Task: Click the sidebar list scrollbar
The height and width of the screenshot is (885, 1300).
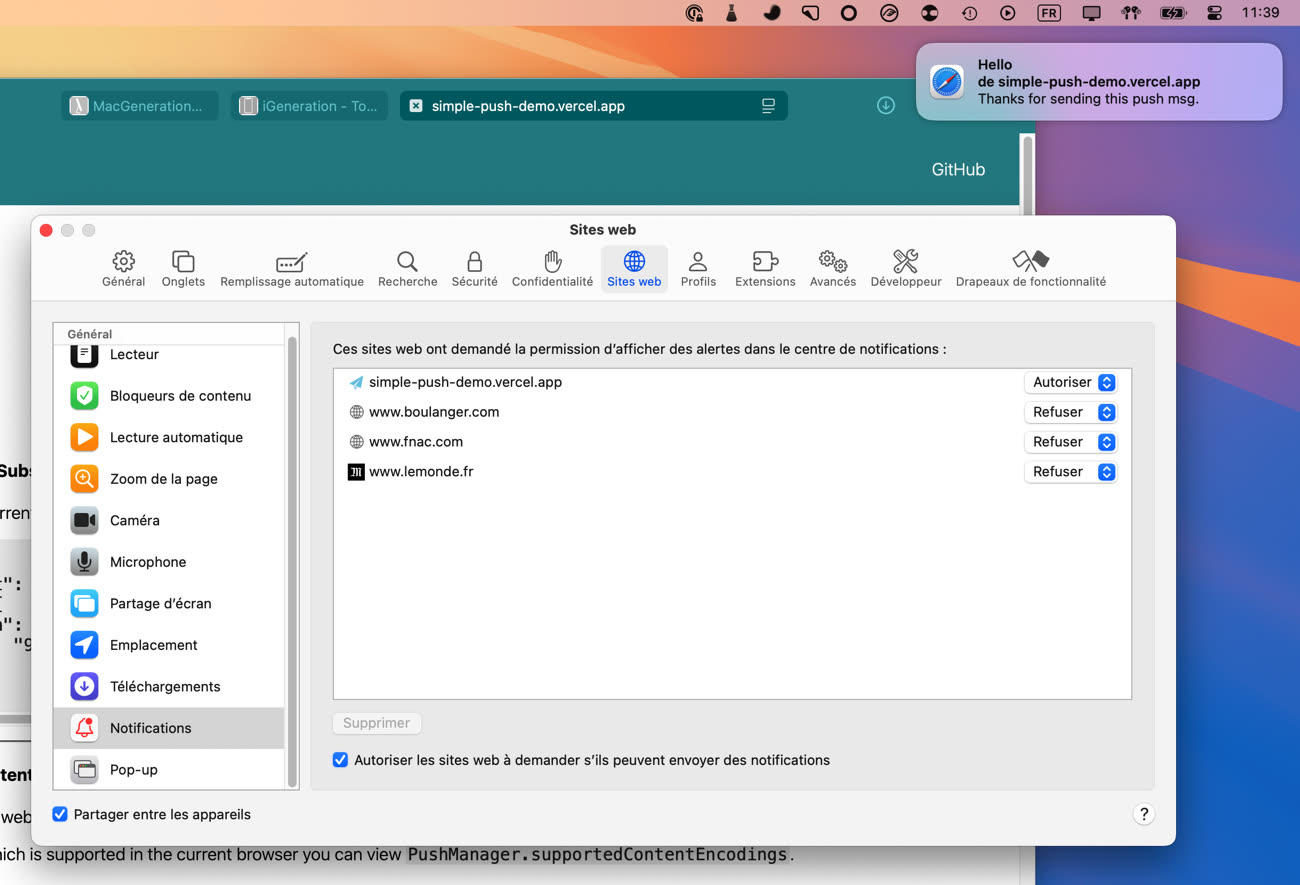Action: pos(292,562)
